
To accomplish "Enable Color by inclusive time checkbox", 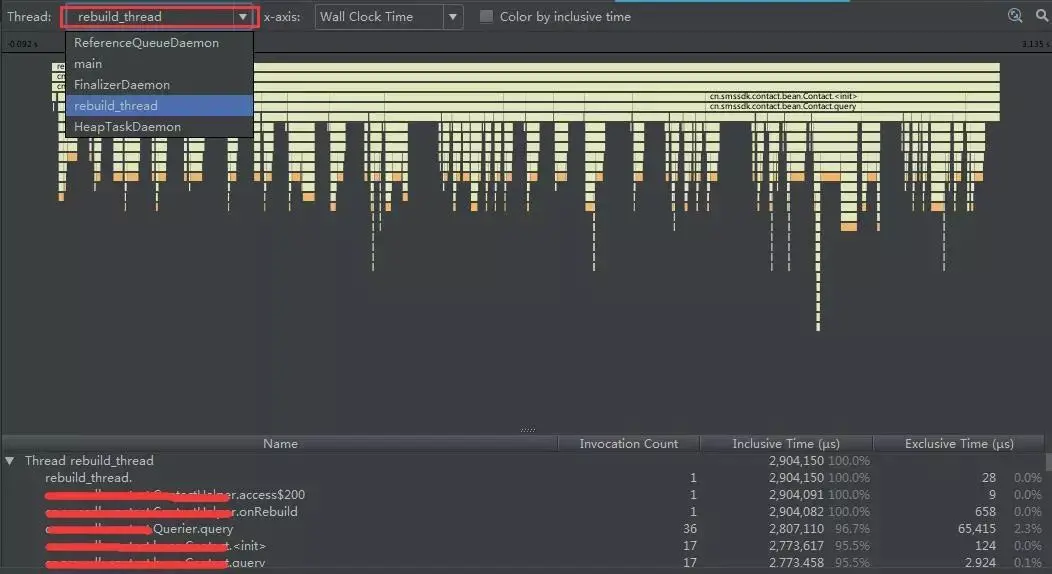I will (486, 17).
